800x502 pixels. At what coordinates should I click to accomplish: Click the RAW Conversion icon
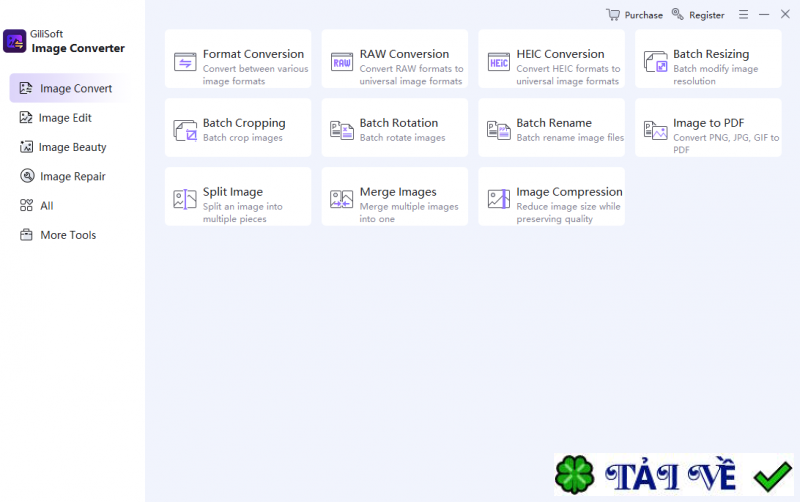point(341,62)
